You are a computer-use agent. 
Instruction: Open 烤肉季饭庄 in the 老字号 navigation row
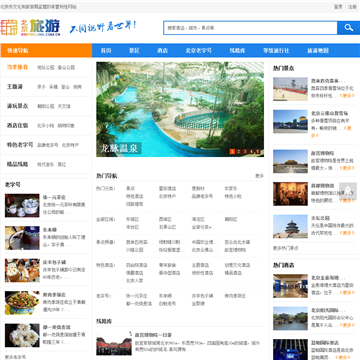(x=235, y=296)
